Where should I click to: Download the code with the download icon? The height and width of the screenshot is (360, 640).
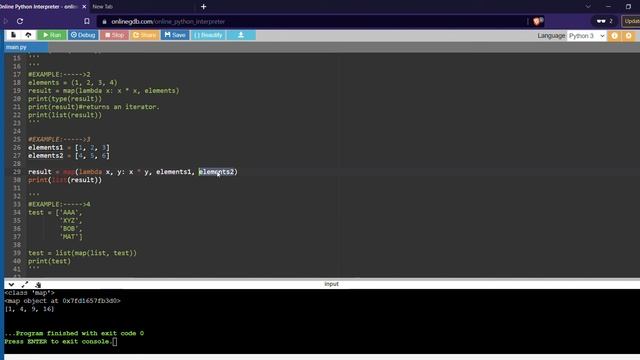click(241, 35)
